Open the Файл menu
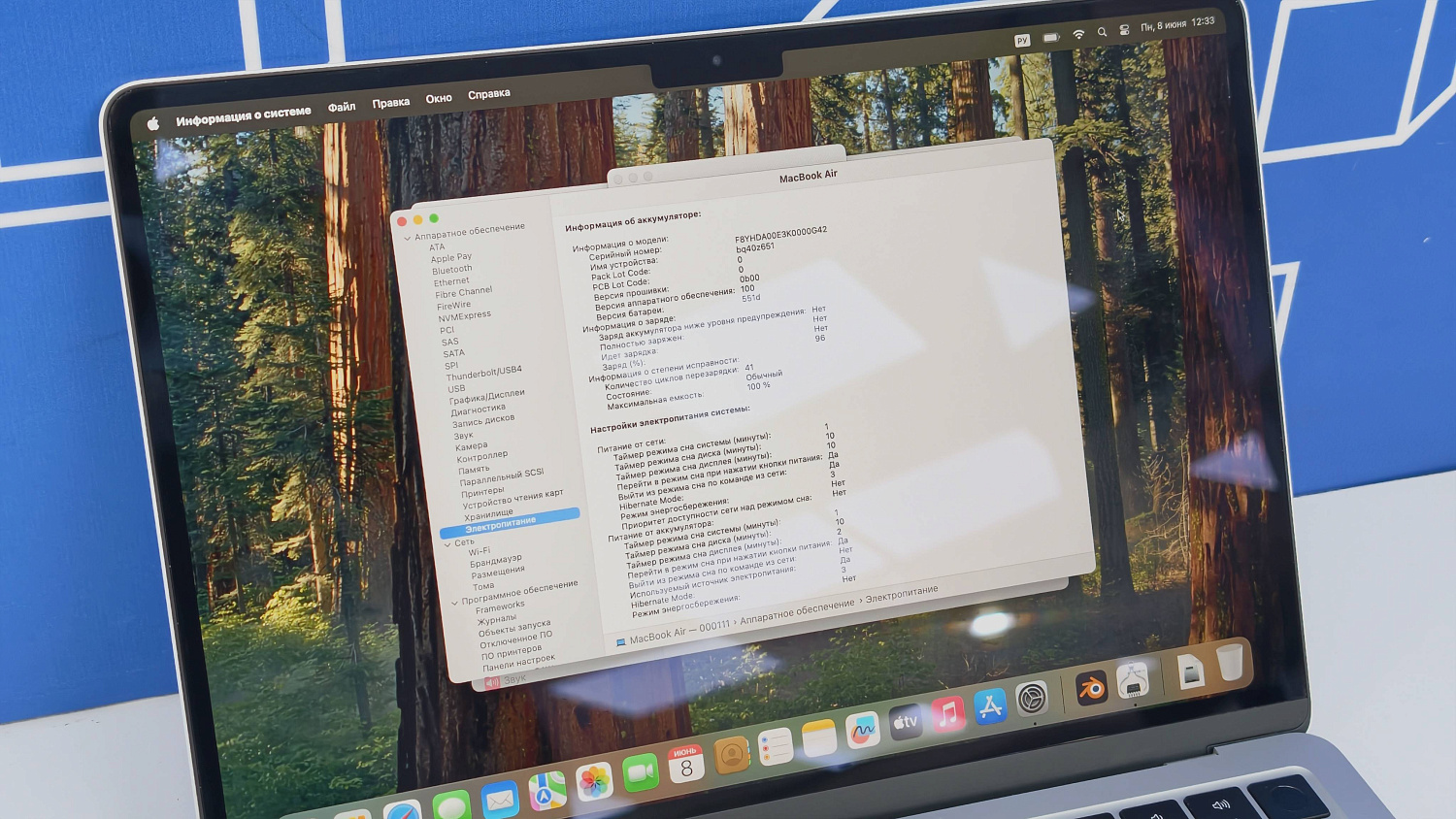 (x=342, y=107)
